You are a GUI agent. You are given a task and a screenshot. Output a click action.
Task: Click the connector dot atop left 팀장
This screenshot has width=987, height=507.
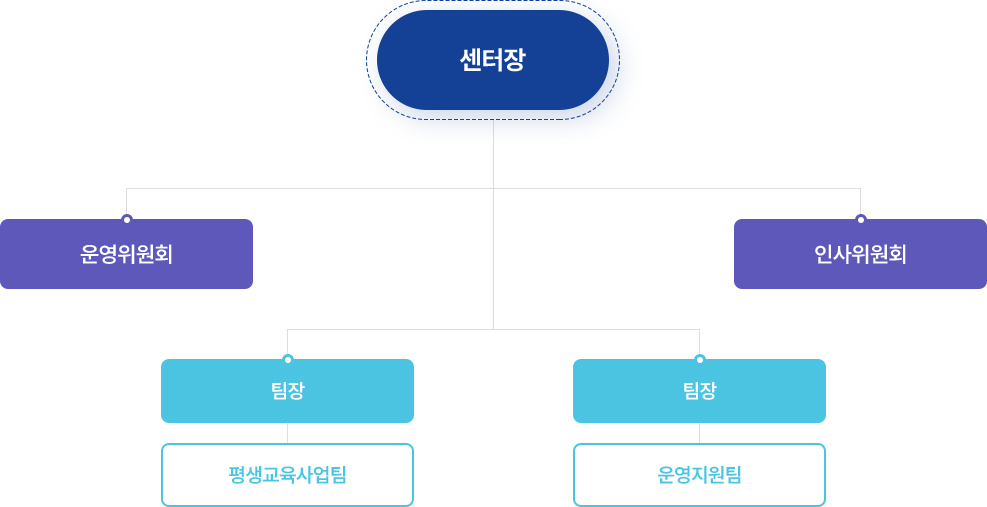coord(288,359)
